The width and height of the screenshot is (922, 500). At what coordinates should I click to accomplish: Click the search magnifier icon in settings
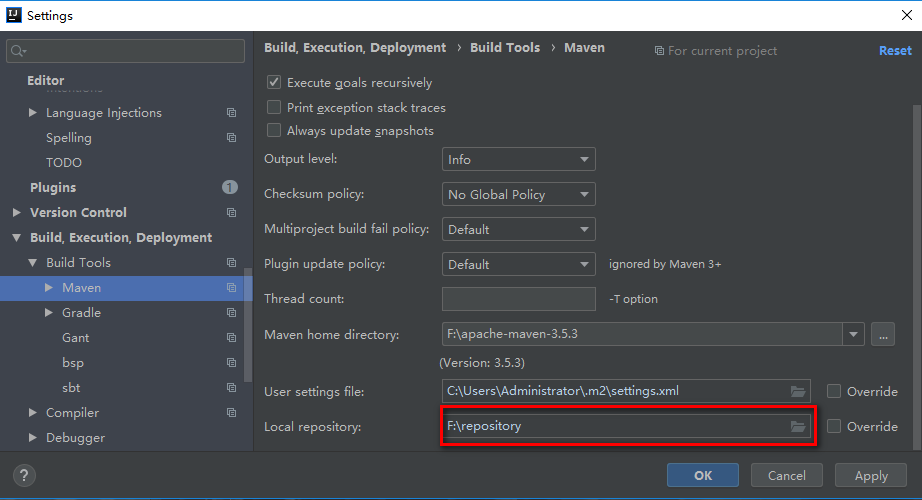coord(18,51)
